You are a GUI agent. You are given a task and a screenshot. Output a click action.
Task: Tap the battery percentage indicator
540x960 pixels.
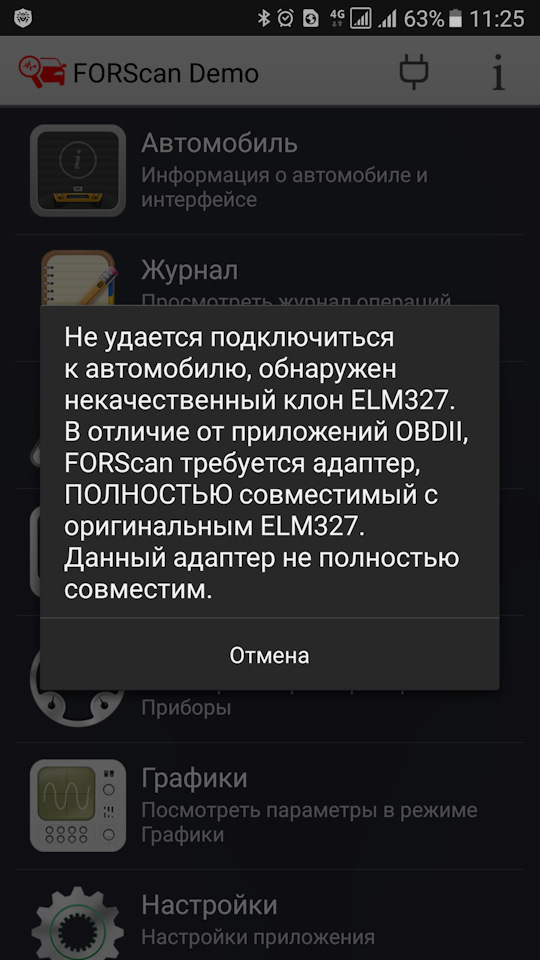[x=424, y=18]
